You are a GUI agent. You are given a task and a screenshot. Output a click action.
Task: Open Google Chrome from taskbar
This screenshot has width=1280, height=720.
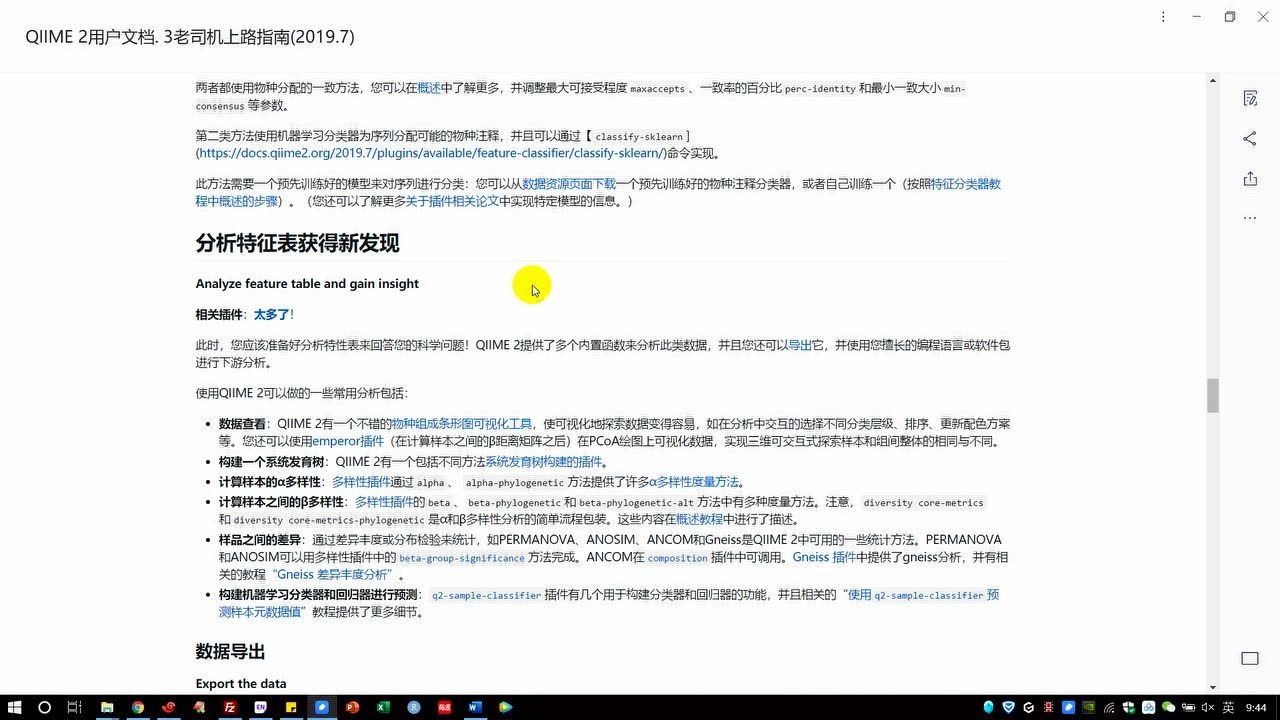coord(138,707)
